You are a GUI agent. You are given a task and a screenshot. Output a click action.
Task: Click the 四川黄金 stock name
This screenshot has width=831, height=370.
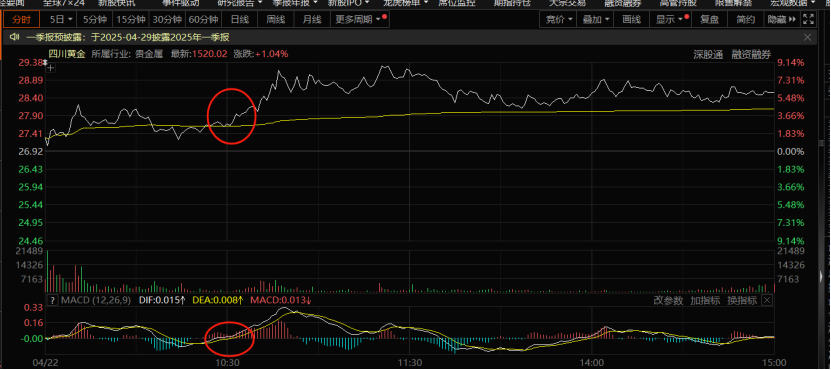(67, 54)
